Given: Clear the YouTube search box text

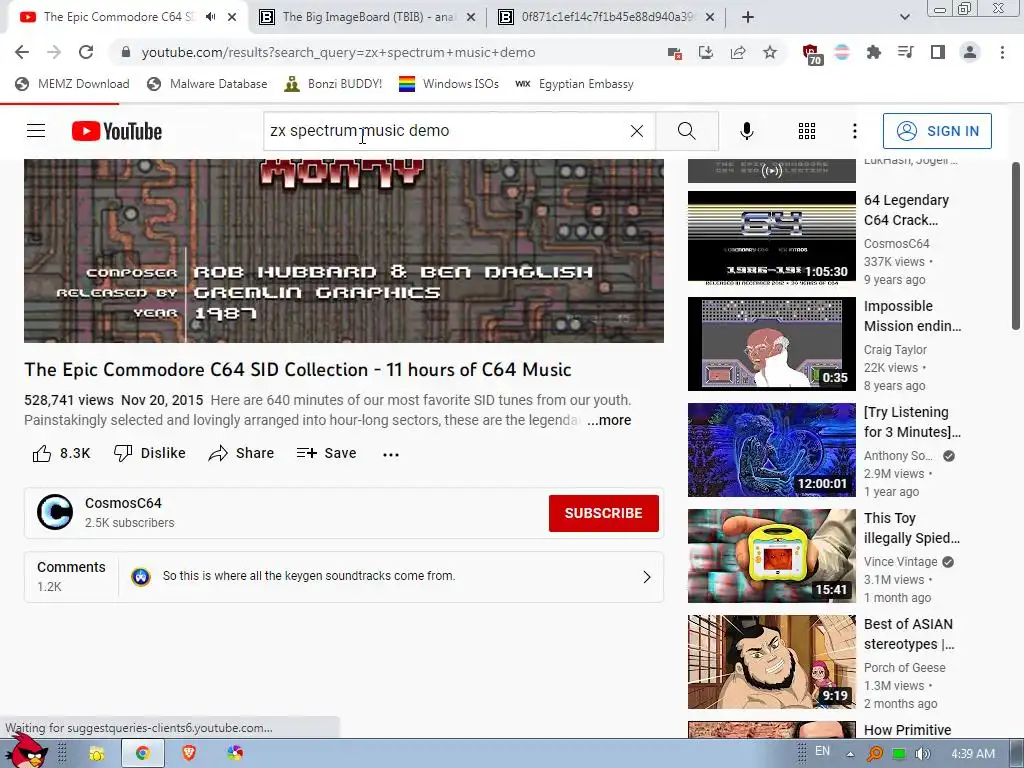Looking at the screenshot, I should pyautogui.click(x=637, y=131).
